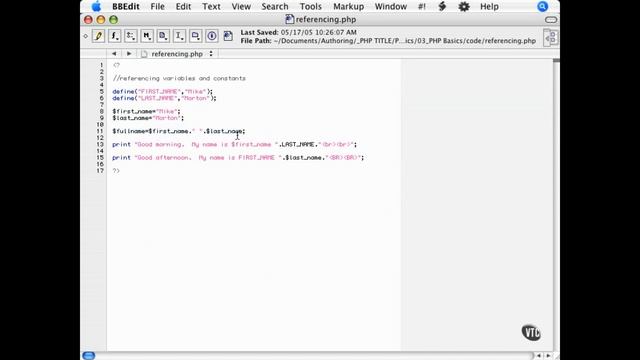Click the $first_name="Mike"; line
Image resolution: width=640 pixels, height=360 pixels.
click(x=146, y=111)
